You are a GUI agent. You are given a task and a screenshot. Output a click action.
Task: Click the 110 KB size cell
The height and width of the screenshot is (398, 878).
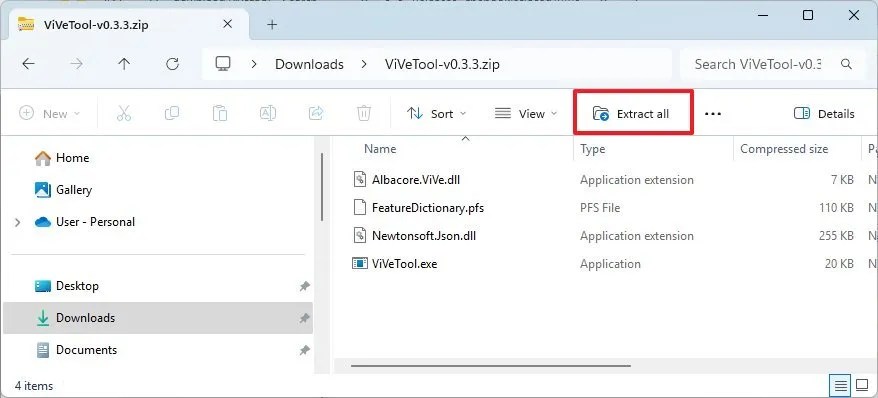pos(836,208)
